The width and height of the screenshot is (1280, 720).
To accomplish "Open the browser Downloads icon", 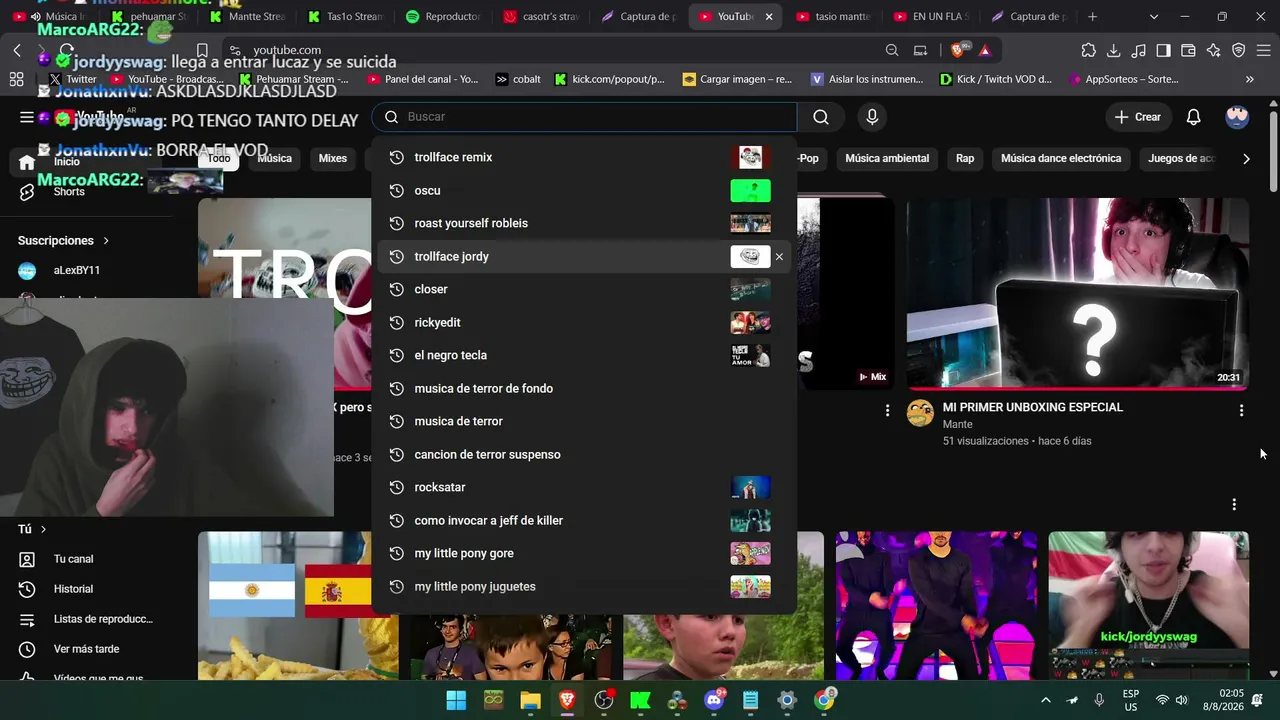I will click(x=1114, y=50).
